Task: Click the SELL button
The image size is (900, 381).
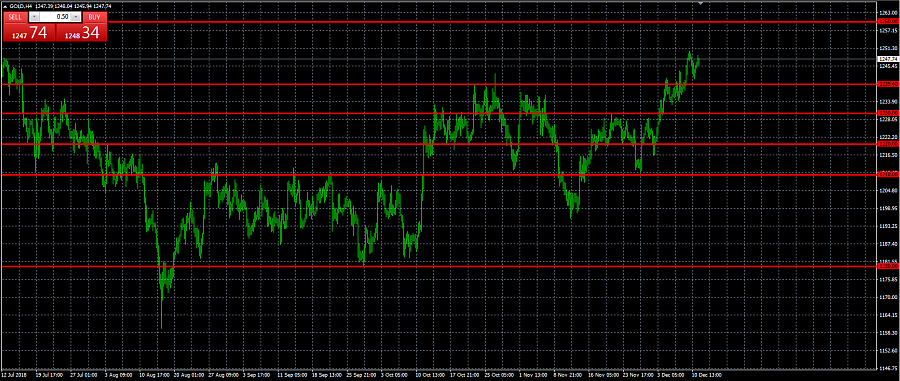Action: coord(15,17)
